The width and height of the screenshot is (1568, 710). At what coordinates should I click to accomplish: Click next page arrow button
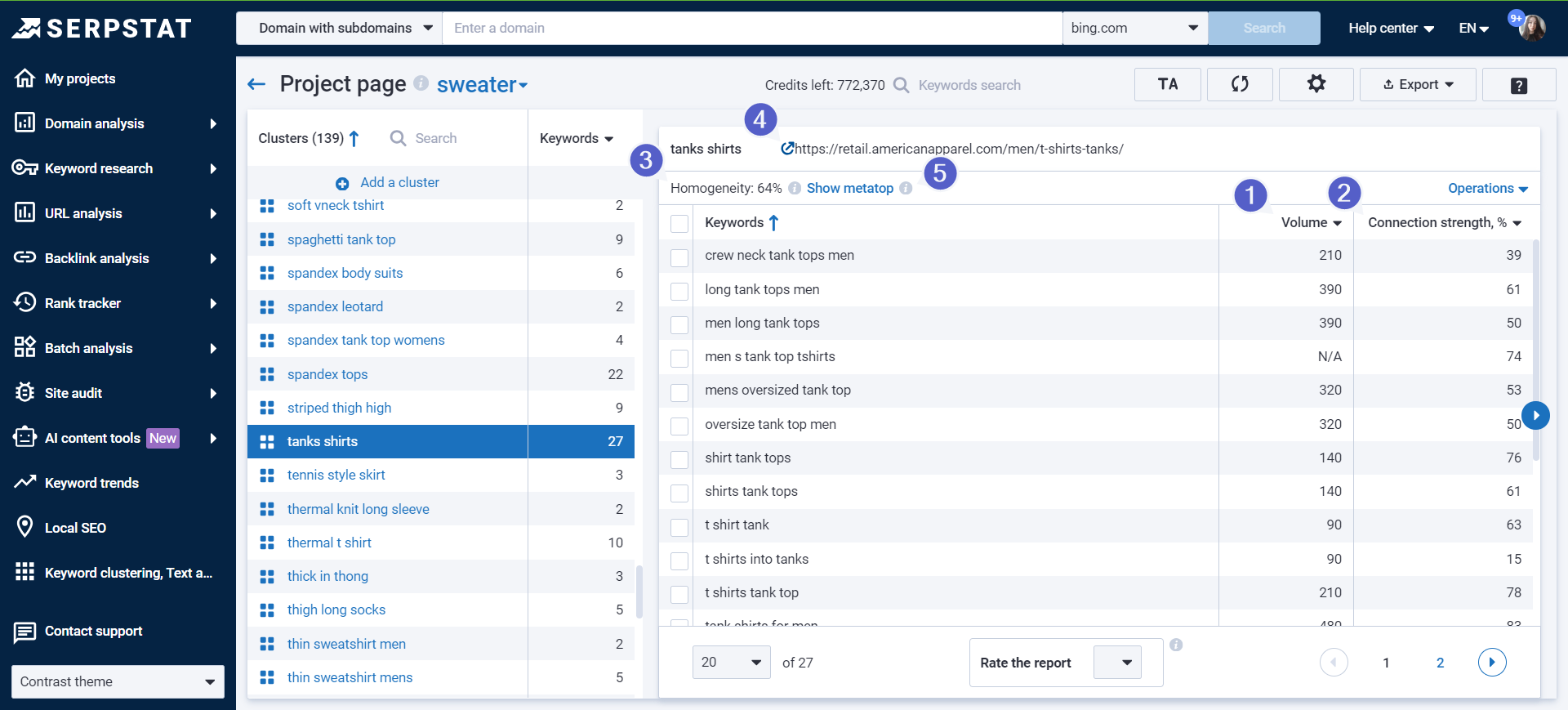1492,662
